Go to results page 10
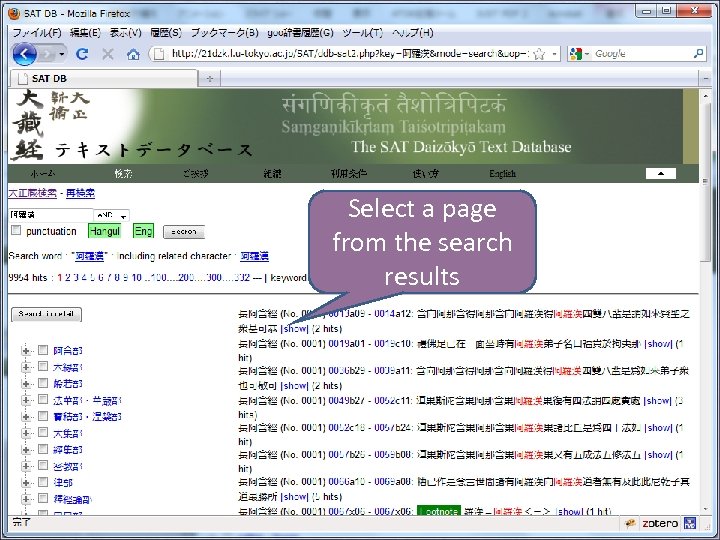Viewport: 720px width, 540px height. (136, 277)
